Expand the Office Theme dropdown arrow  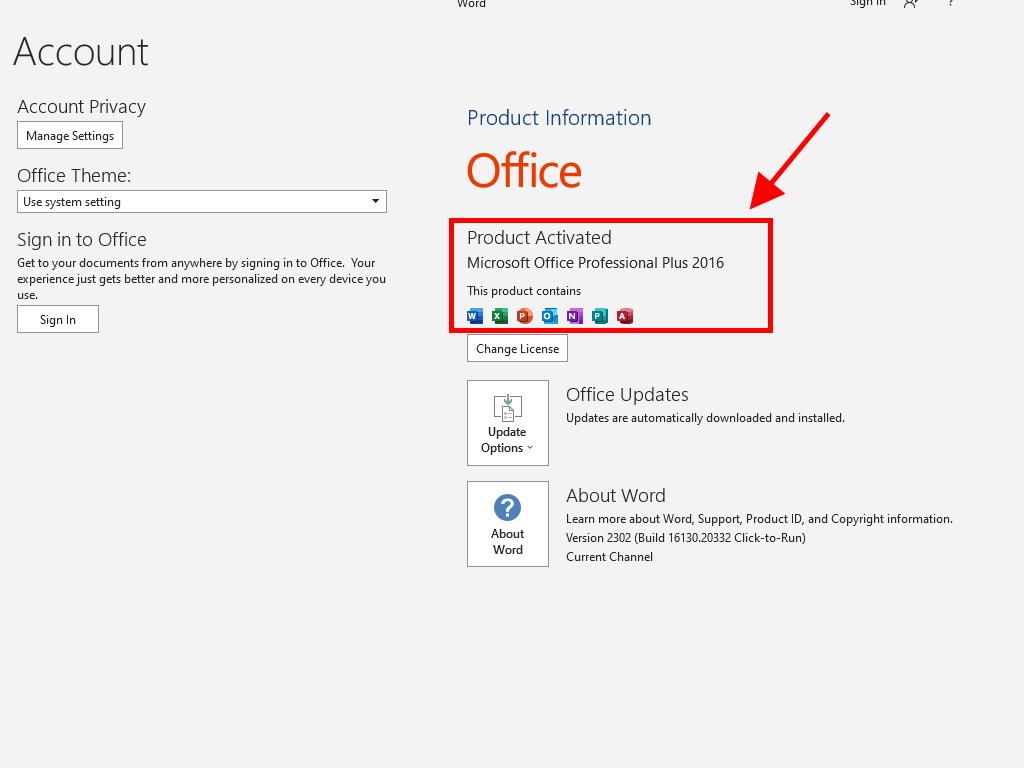(375, 201)
